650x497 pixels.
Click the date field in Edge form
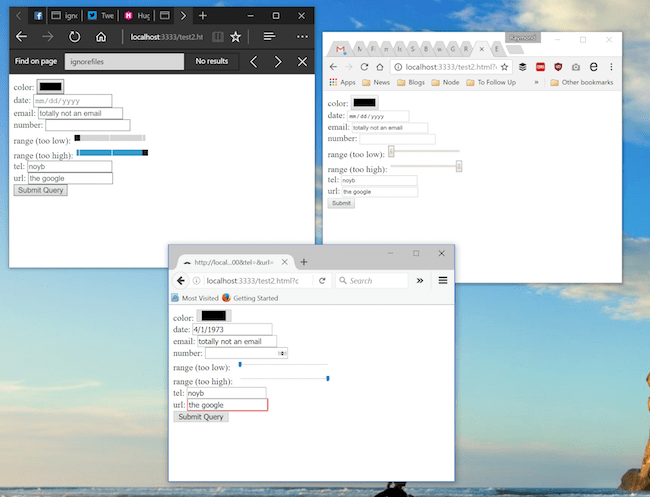coord(73,101)
